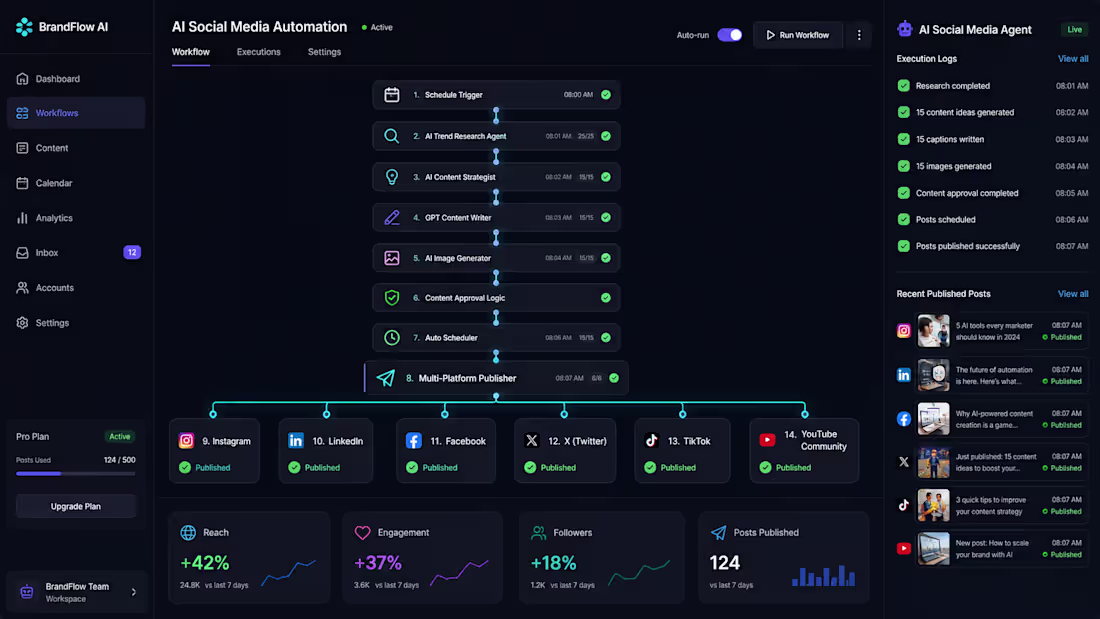Switch to the Executions tab

coord(258,52)
